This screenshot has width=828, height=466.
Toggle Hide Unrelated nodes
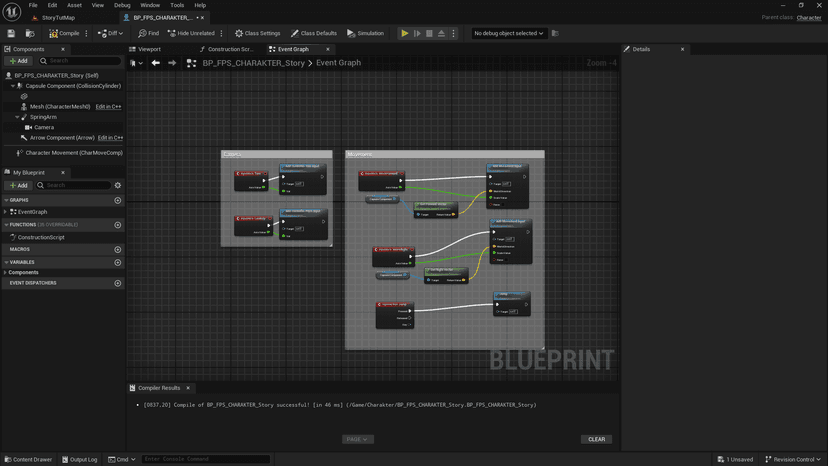(191, 33)
